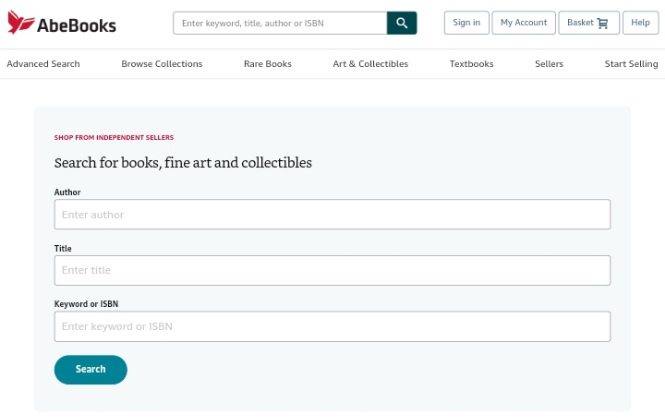
Task: Click the teal Search button
Action: pyautogui.click(x=91, y=370)
